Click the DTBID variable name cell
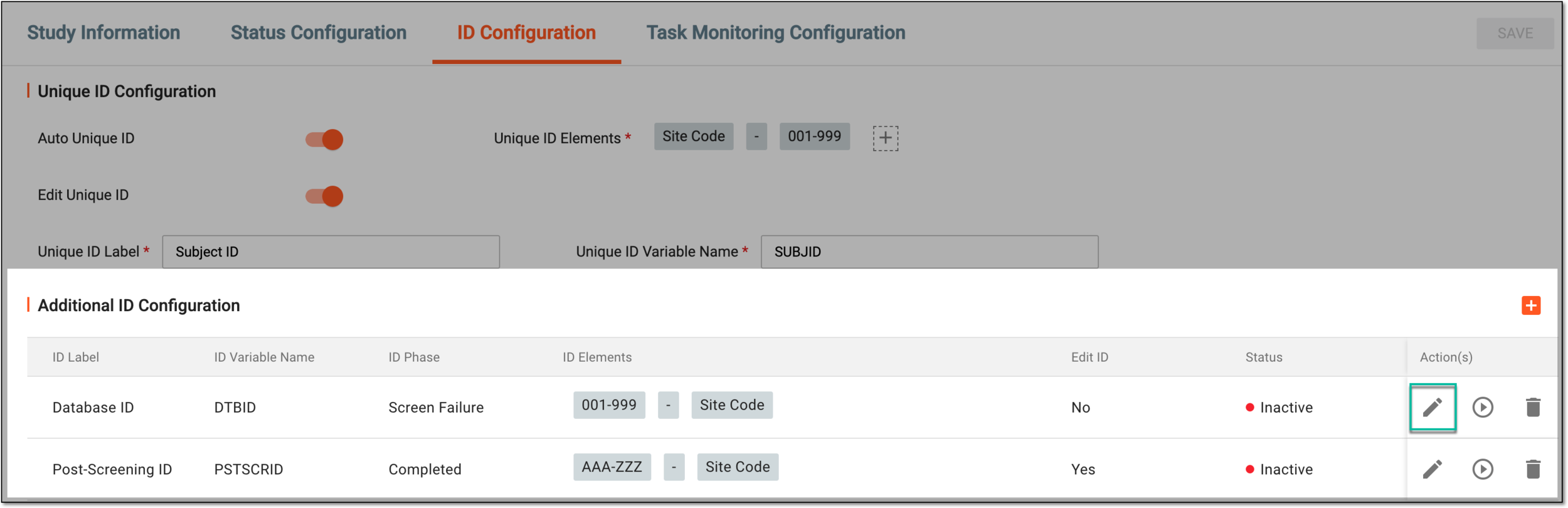 point(235,408)
